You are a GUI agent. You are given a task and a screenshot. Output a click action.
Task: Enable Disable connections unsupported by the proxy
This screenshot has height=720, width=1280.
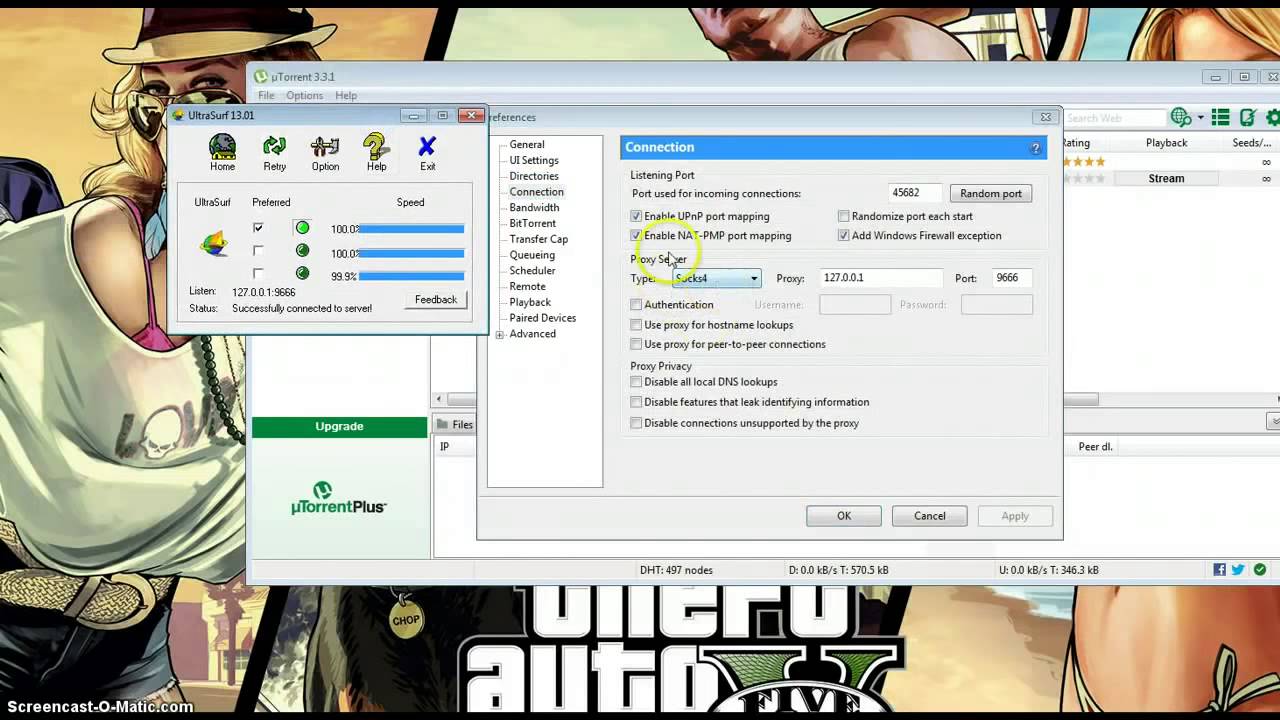(x=636, y=423)
